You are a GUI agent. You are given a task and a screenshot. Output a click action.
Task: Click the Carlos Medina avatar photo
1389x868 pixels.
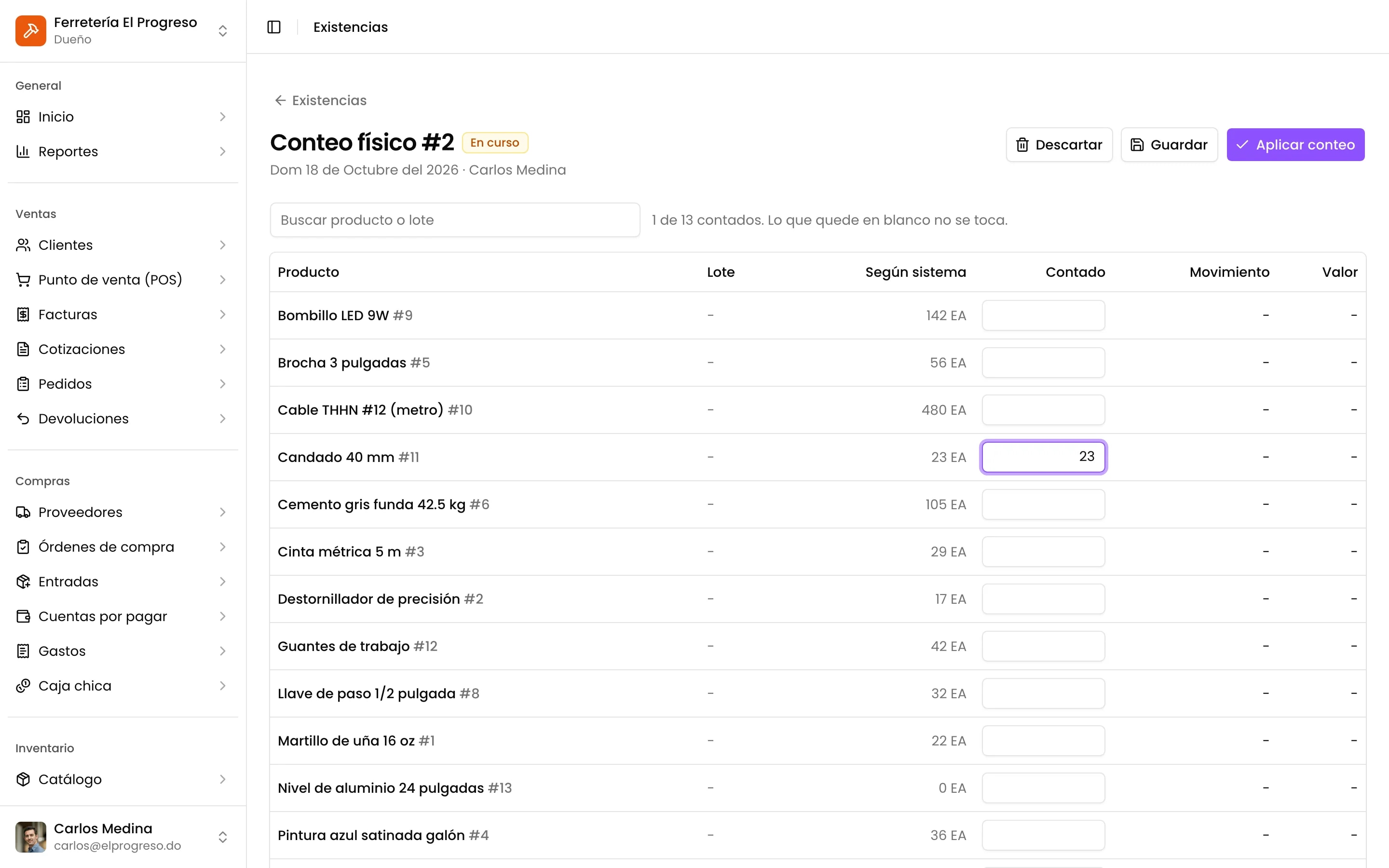click(x=30, y=837)
